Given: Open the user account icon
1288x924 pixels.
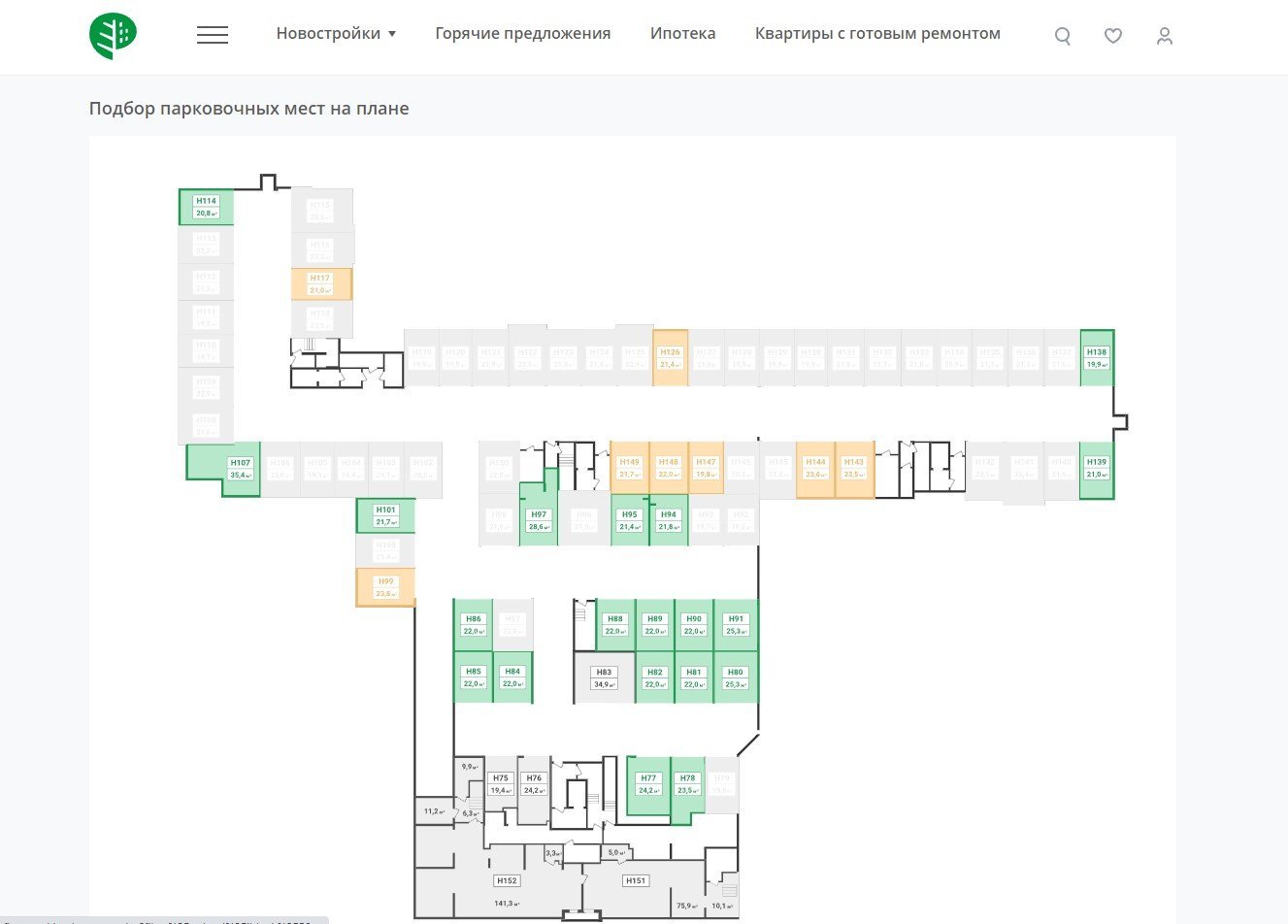Looking at the screenshot, I should (1165, 36).
